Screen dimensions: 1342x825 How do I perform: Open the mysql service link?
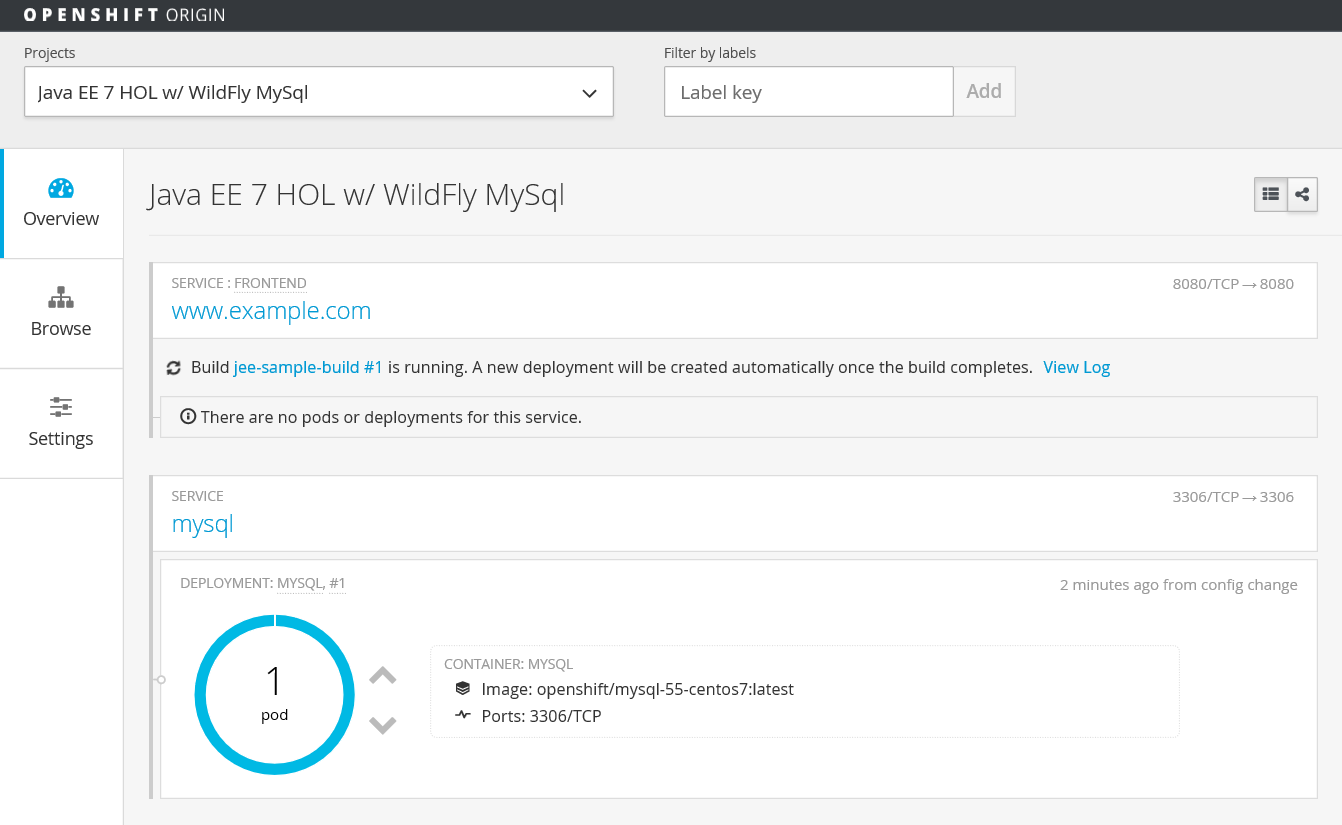click(202, 524)
